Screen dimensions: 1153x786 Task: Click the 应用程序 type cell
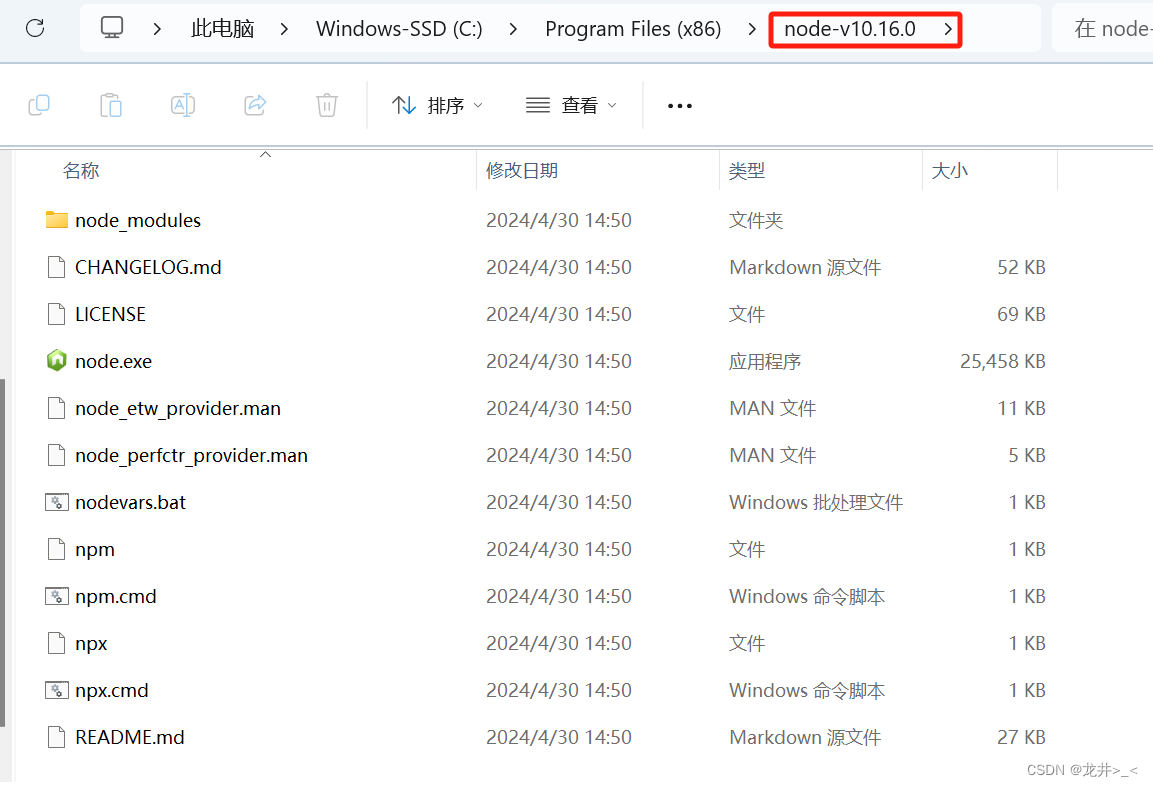pos(765,362)
